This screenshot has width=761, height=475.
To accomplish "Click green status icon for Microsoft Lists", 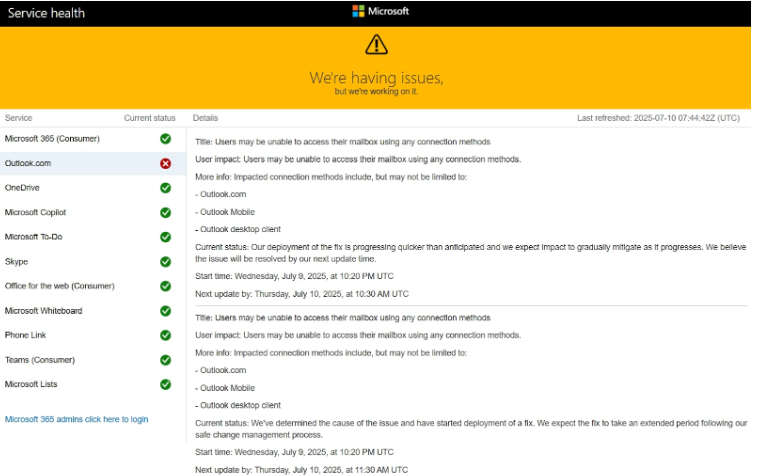I will click(165, 384).
